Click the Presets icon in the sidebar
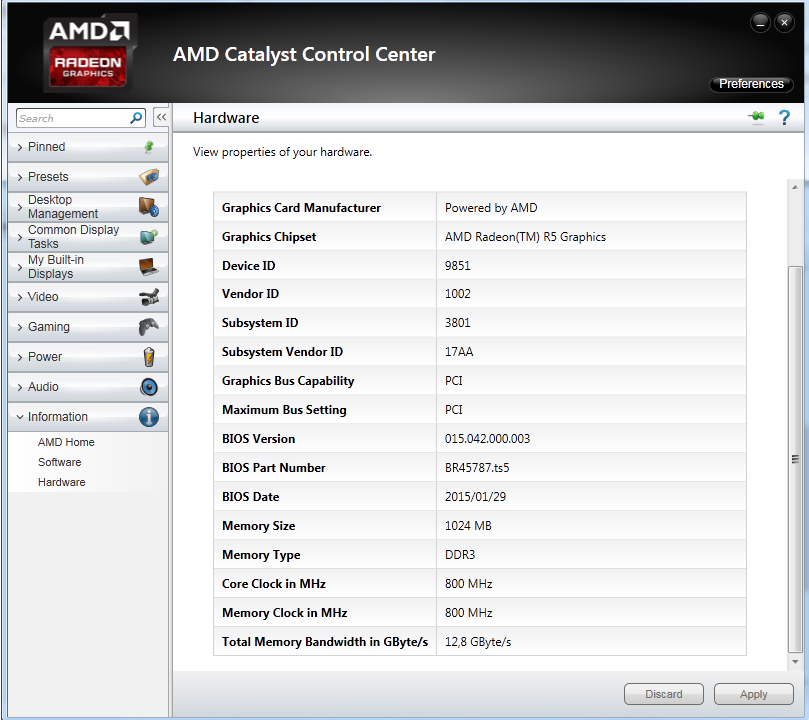 (x=149, y=177)
